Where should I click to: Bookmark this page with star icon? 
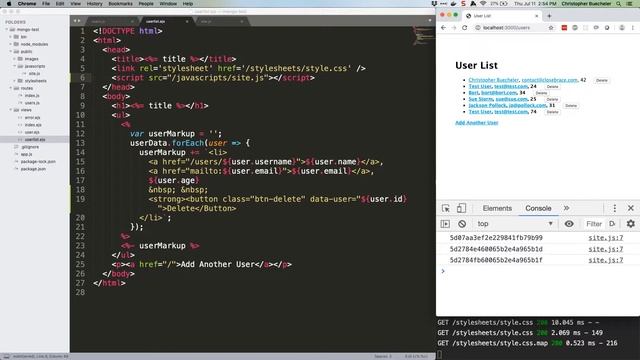(x=551, y=28)
